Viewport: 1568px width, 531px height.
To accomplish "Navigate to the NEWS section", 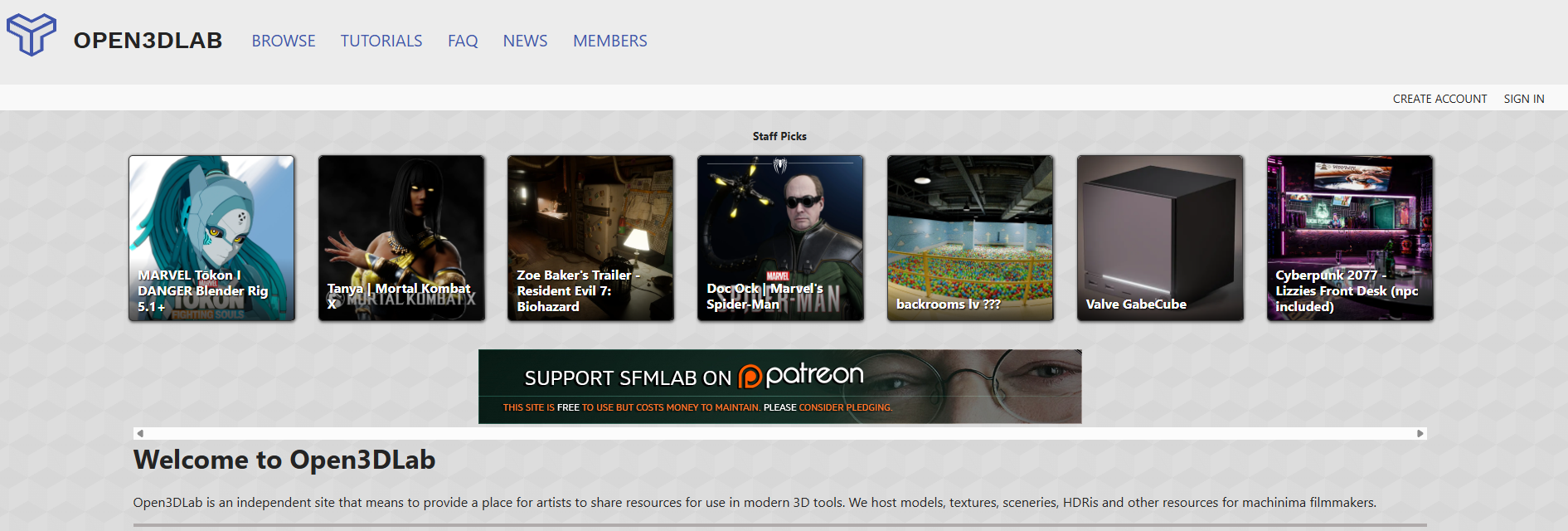I will pos(525,41).
